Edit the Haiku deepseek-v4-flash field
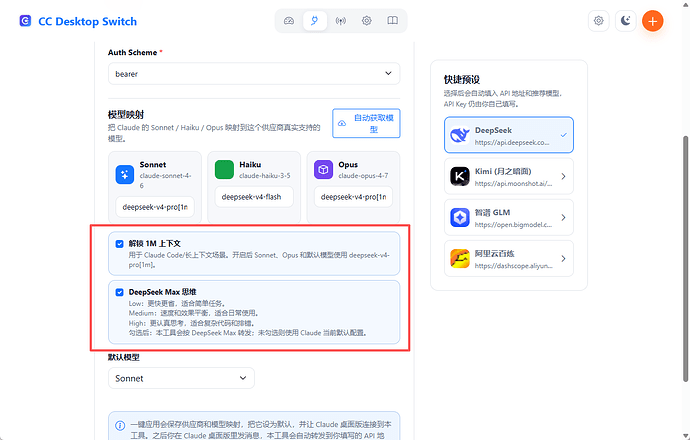Screen dimensions: 690x440 click(x=254, y=197)
